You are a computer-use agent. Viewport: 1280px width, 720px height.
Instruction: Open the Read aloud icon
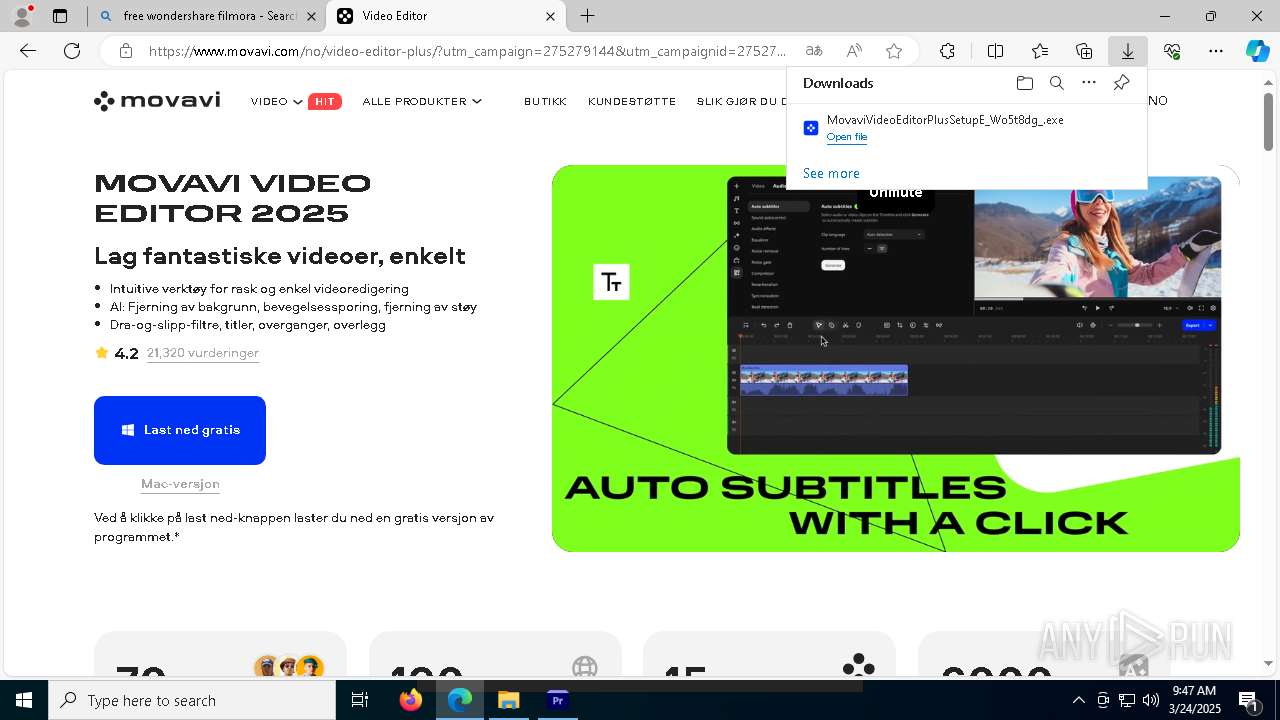pyautogui.click(x=854, y=51)
